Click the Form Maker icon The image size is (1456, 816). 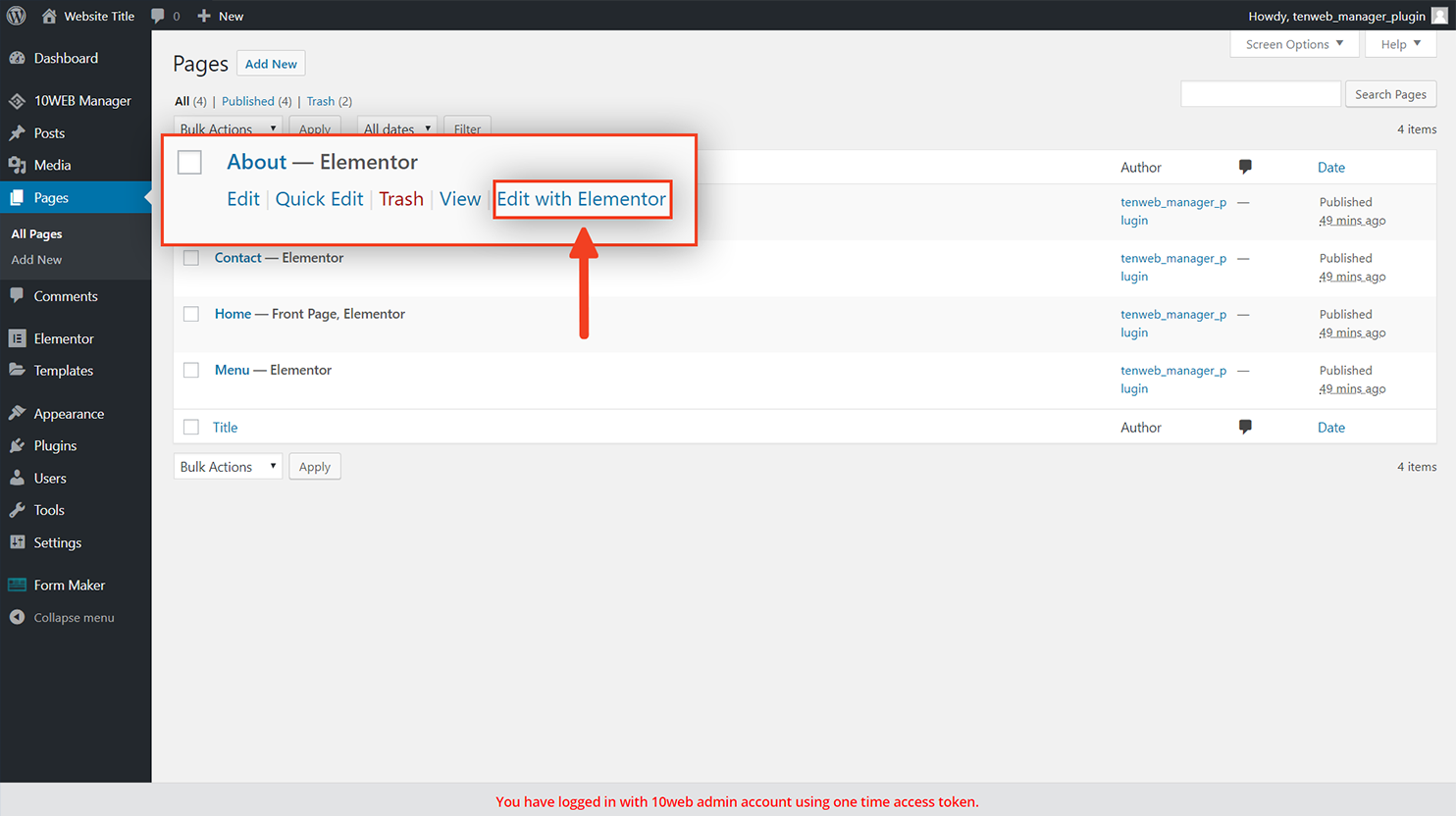pyautogui.click(x=17, y=586)
